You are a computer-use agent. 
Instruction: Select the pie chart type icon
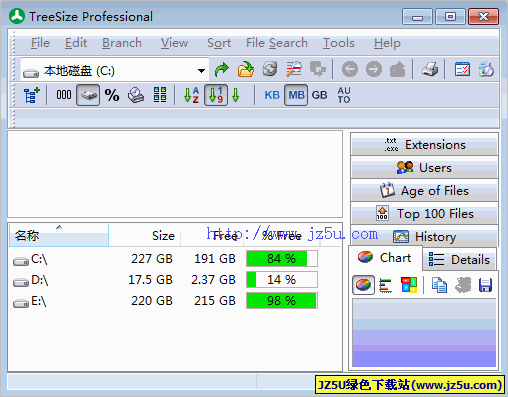pos(363,285)
